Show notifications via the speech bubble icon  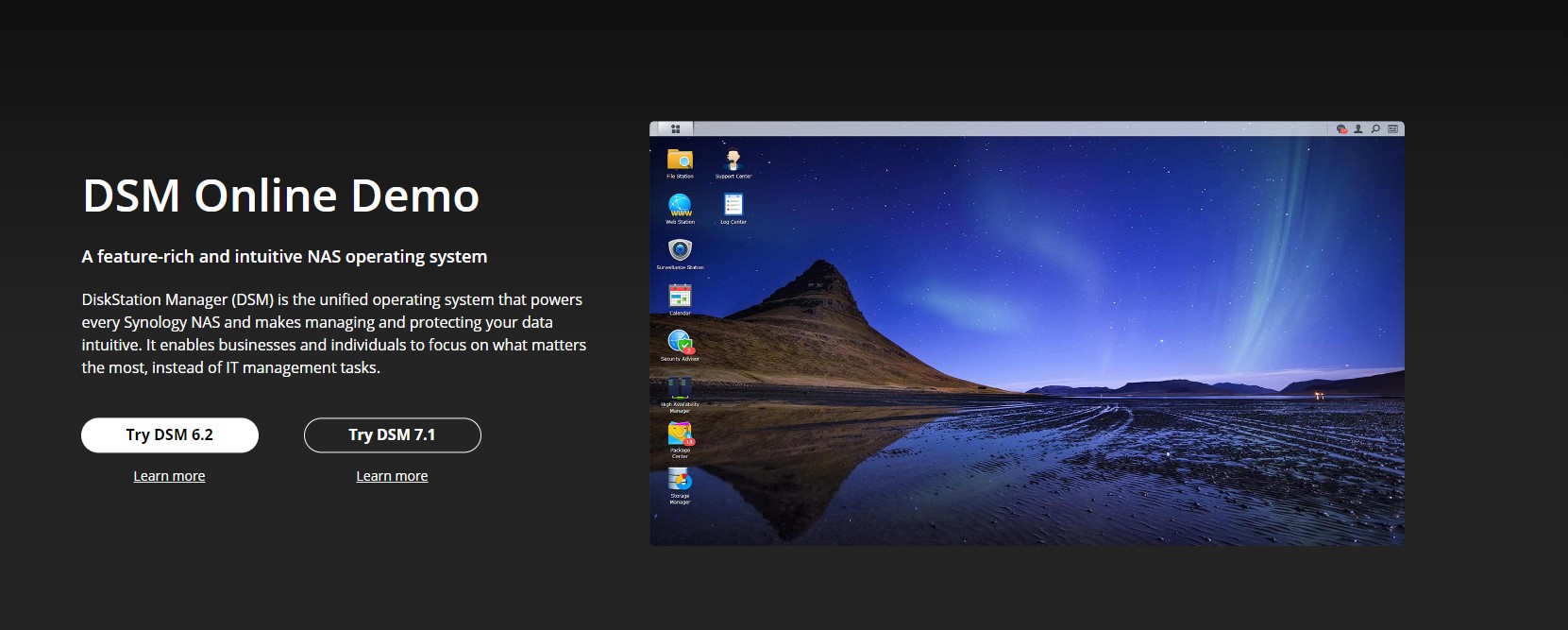[x=1341, y=128]
